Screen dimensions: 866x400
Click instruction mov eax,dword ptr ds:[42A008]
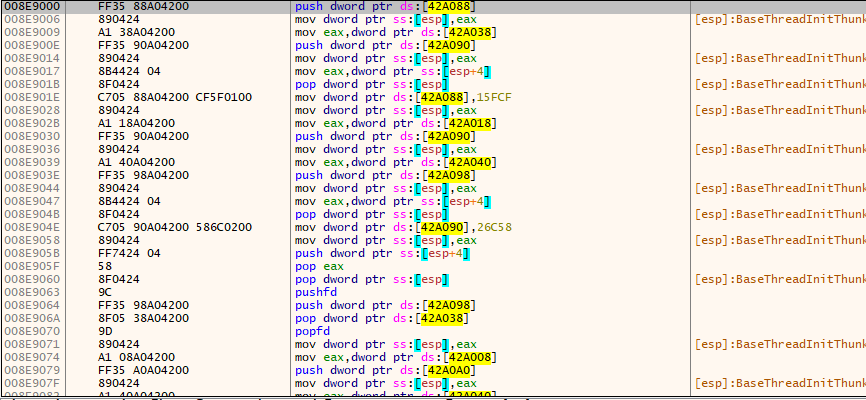[396, 357]
